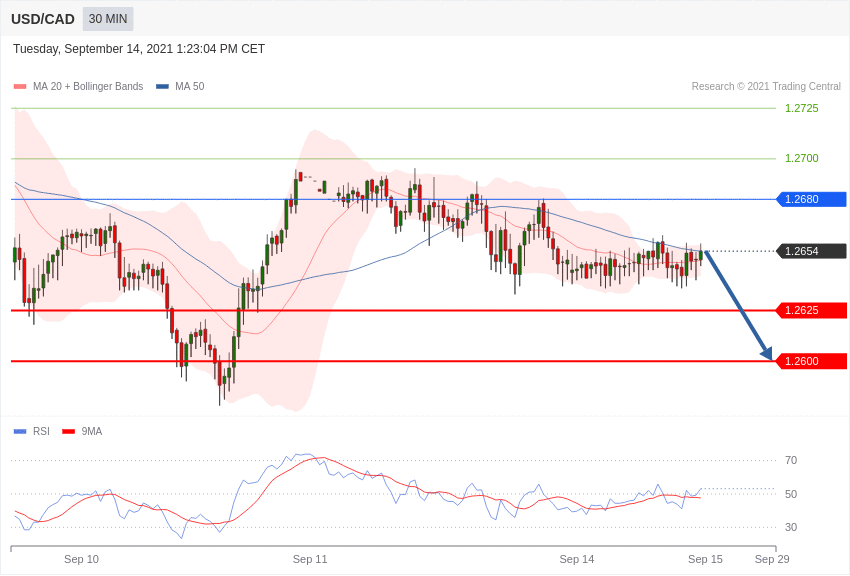This screenshot has height=576, width=850.
Task: Click the Tuesday, September 14, 2021 timestamp
Action: point(139,49)
